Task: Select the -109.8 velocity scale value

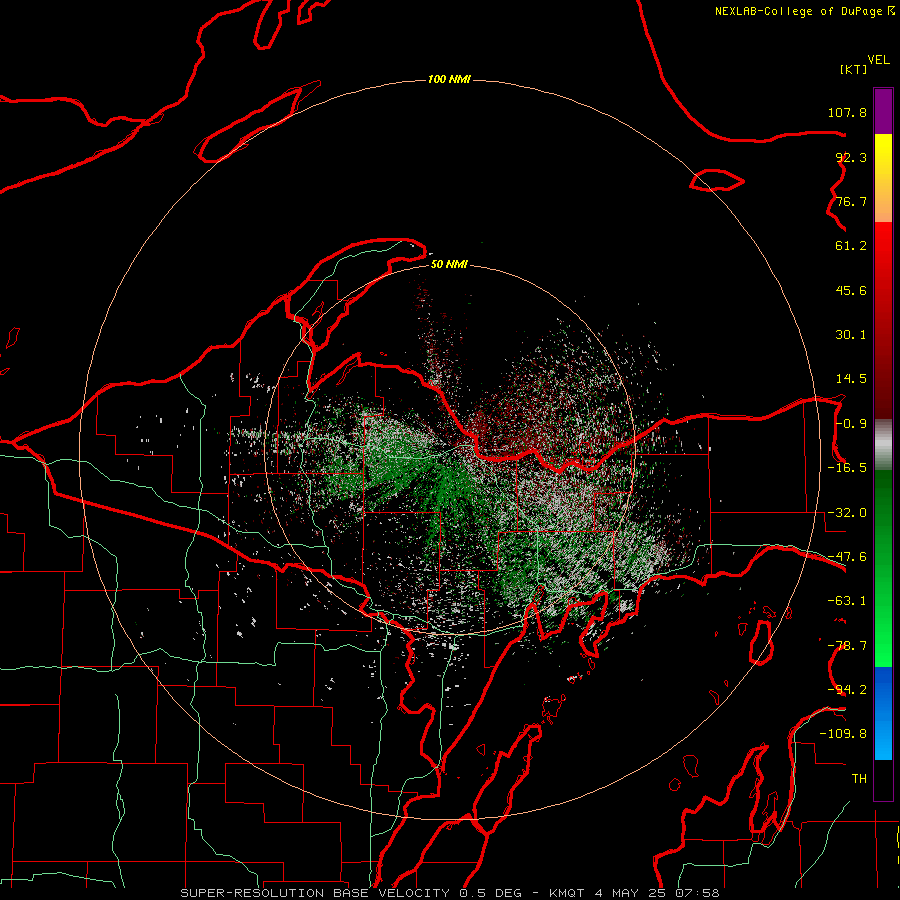Action: tap(843, 734)
